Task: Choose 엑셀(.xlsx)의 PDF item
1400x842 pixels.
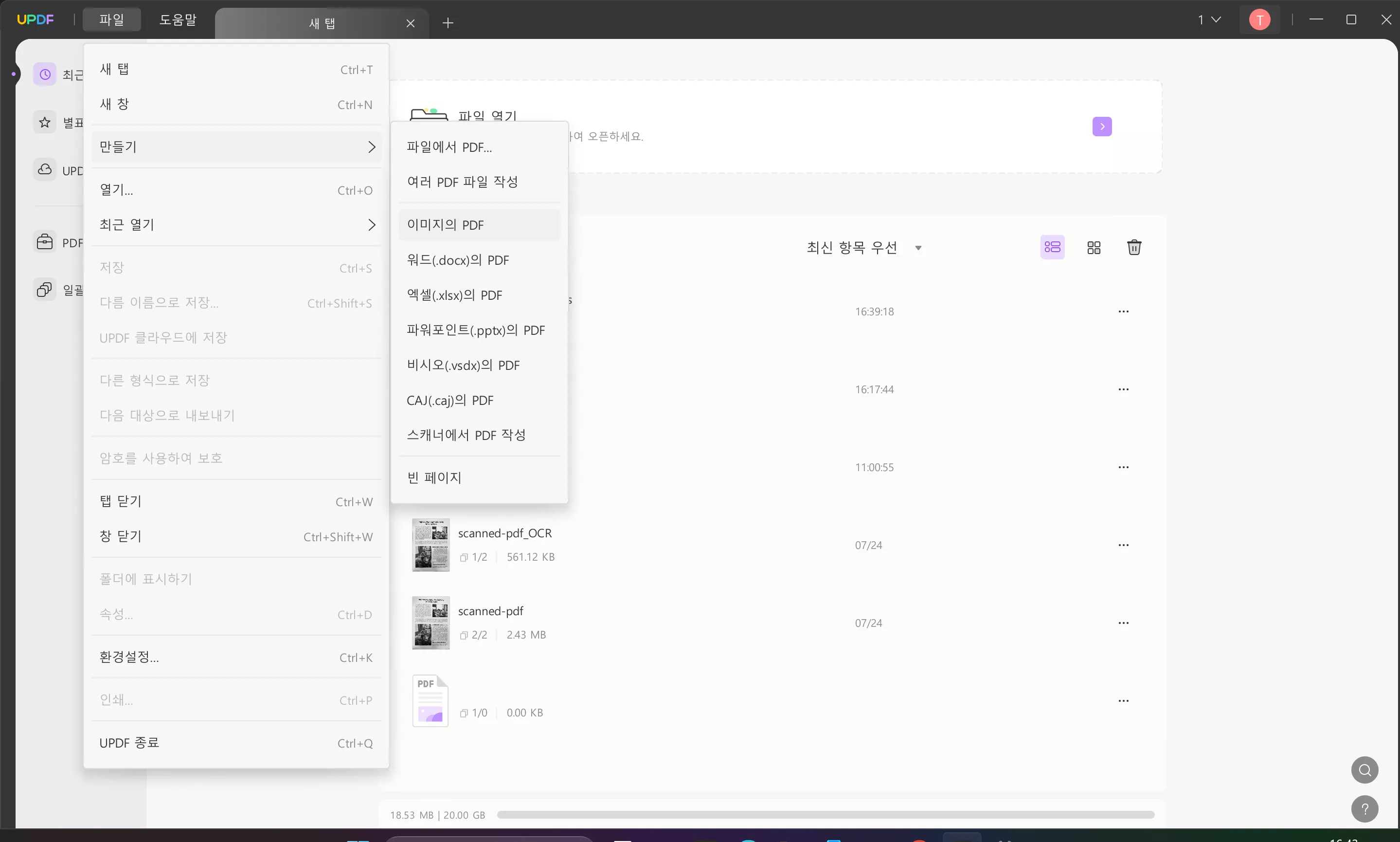Action: pos(479,295)
